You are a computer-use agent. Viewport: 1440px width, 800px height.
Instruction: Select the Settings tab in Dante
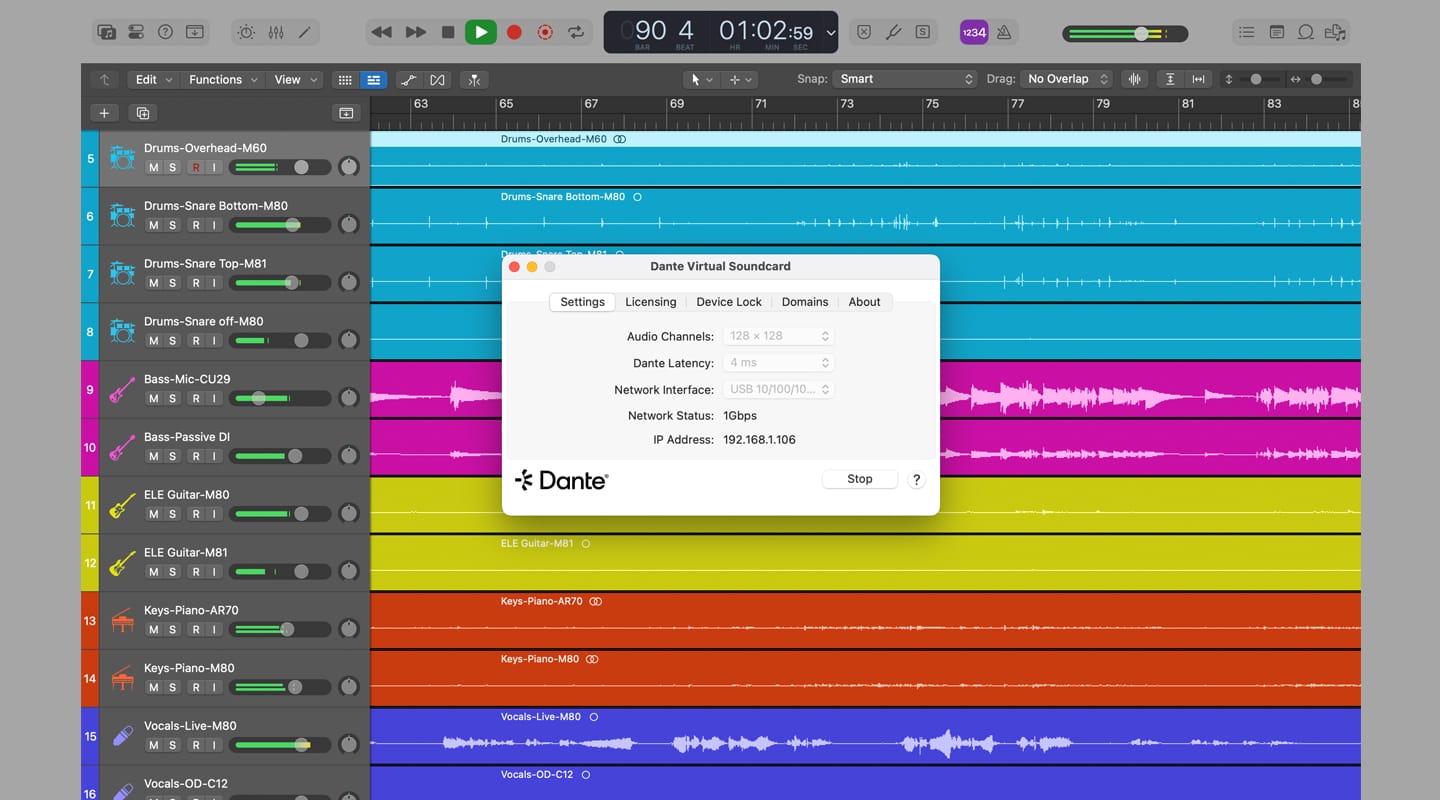click(x=582, y=302)
